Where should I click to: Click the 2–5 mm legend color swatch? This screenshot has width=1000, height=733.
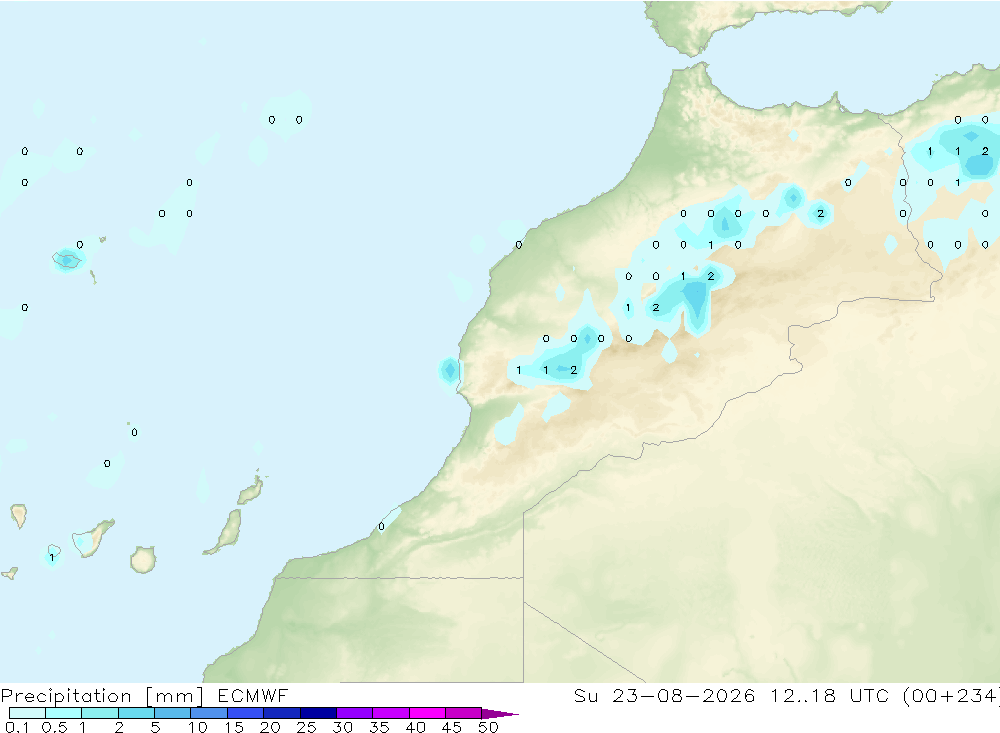pos(136,713)
